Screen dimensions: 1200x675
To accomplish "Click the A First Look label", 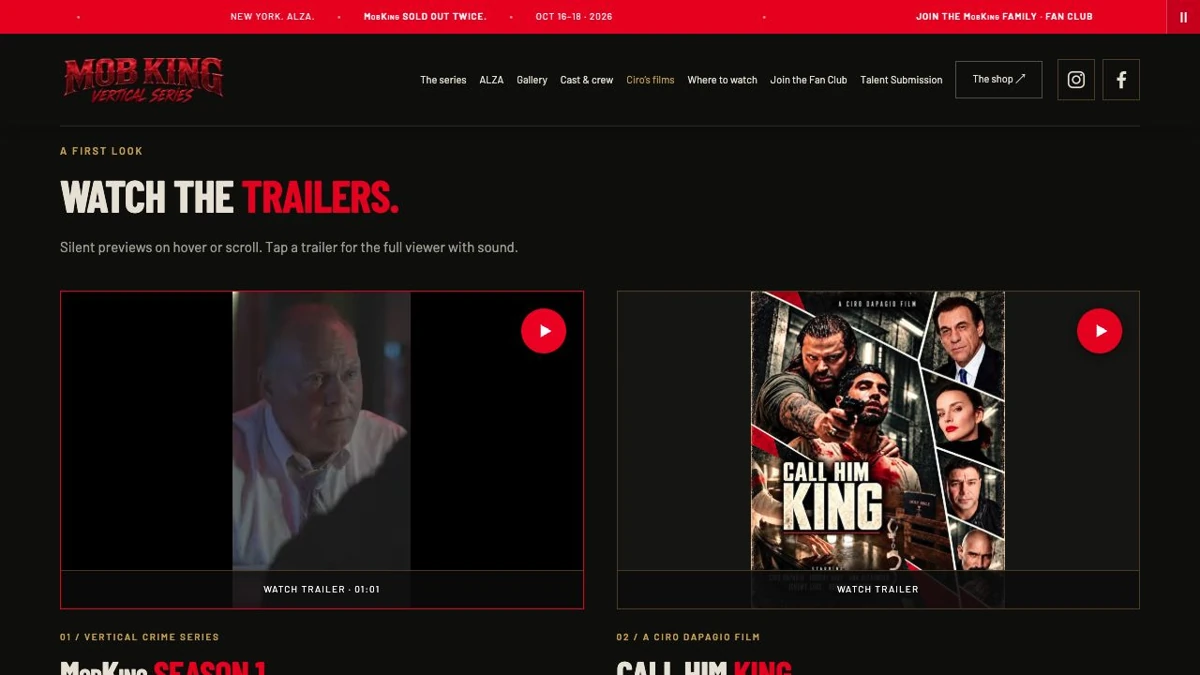I will tap(101, 151).
